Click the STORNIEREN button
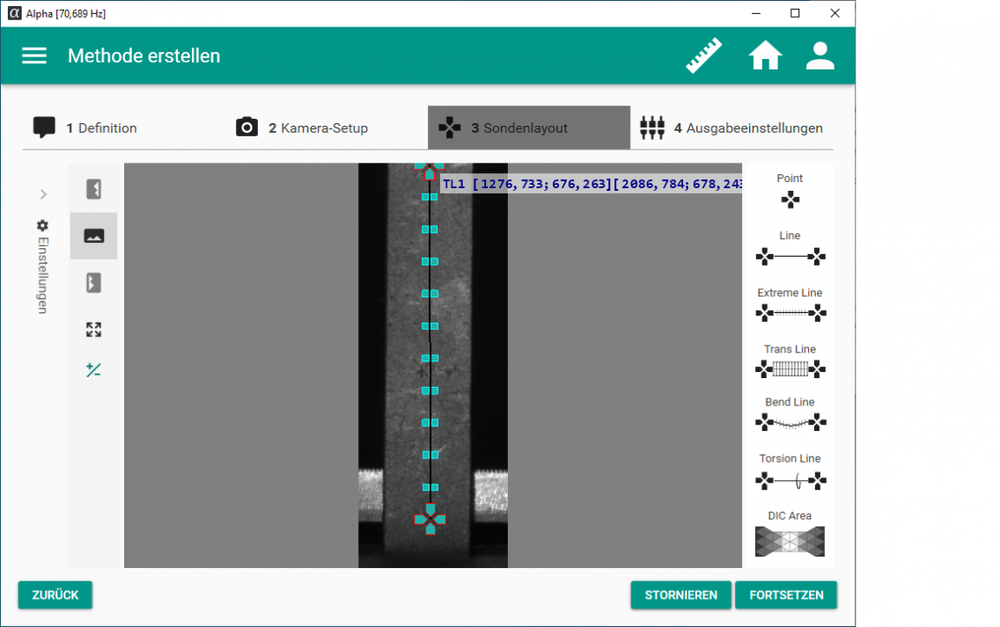This screenshot has width=1000, height=627. [x=681, y=595]
